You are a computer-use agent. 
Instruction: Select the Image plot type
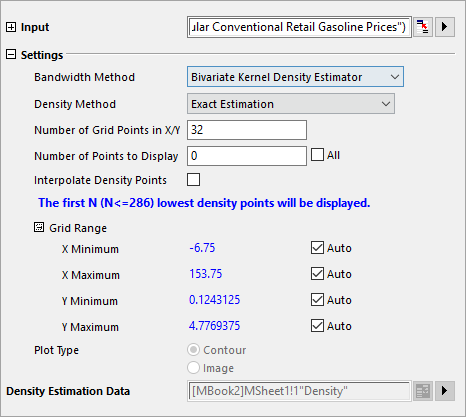click(193, 368)
